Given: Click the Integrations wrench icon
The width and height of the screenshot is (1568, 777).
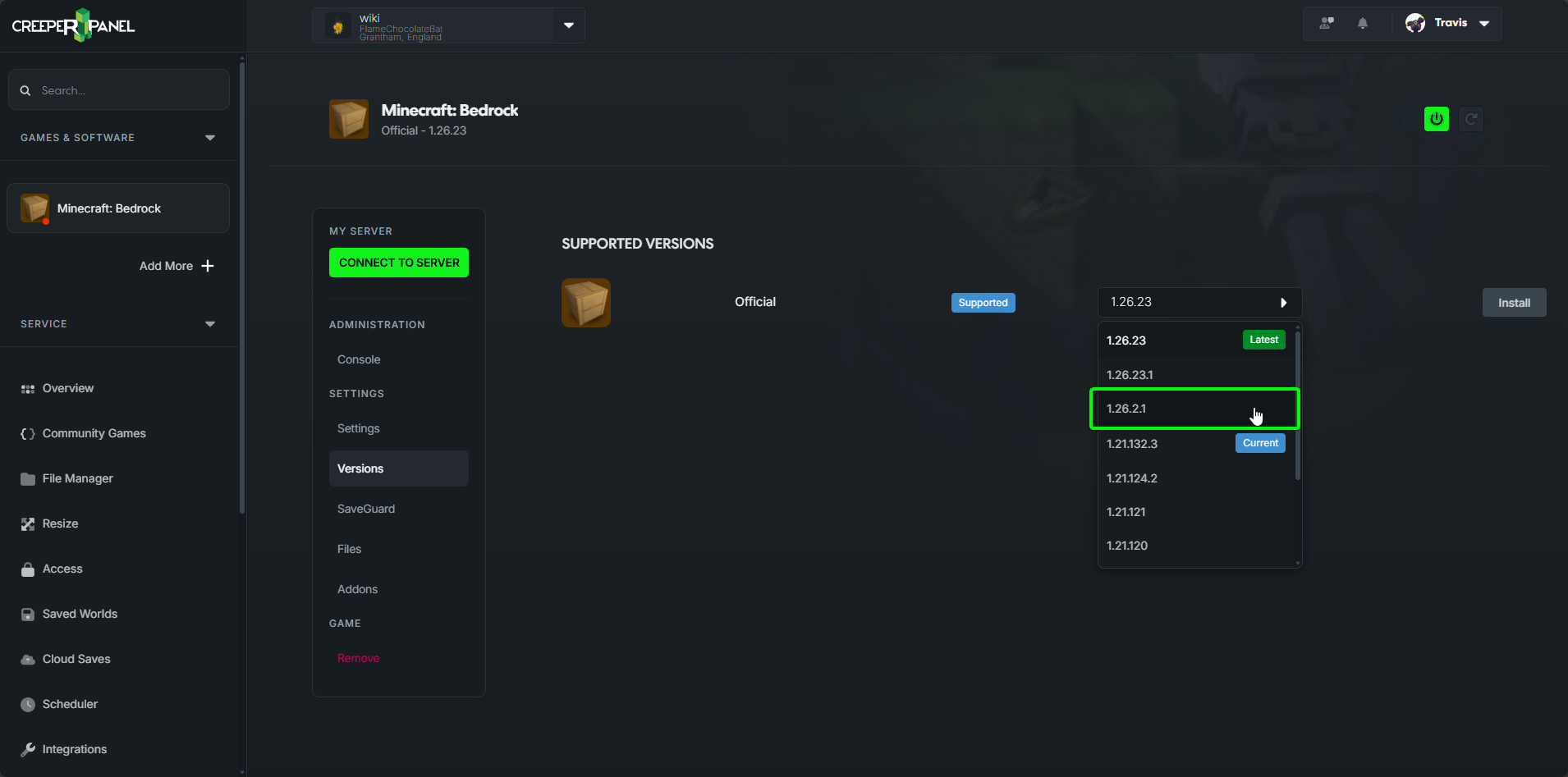Looking at the screenshot, I should coord(28,750).
